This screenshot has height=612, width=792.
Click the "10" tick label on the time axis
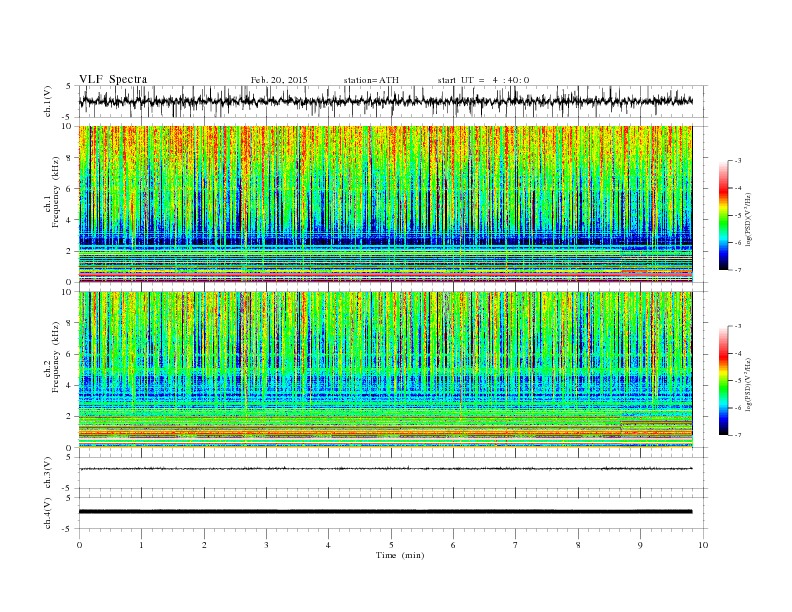point(703,545)
